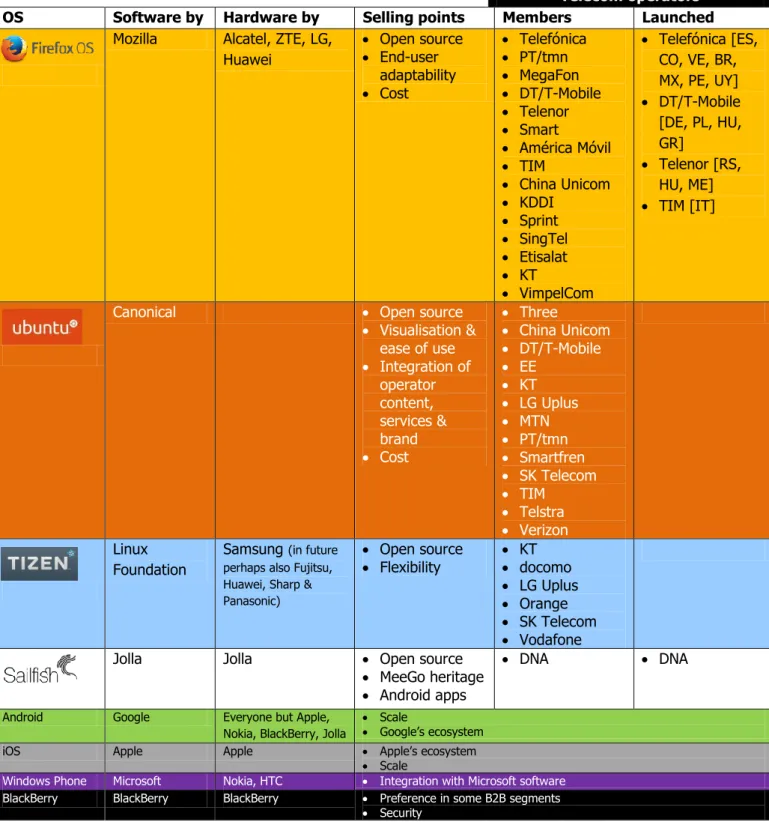Click 'Telenor [RS, HU, ME]' launched entry
The image size is (769, 822).
pos(700,175)
